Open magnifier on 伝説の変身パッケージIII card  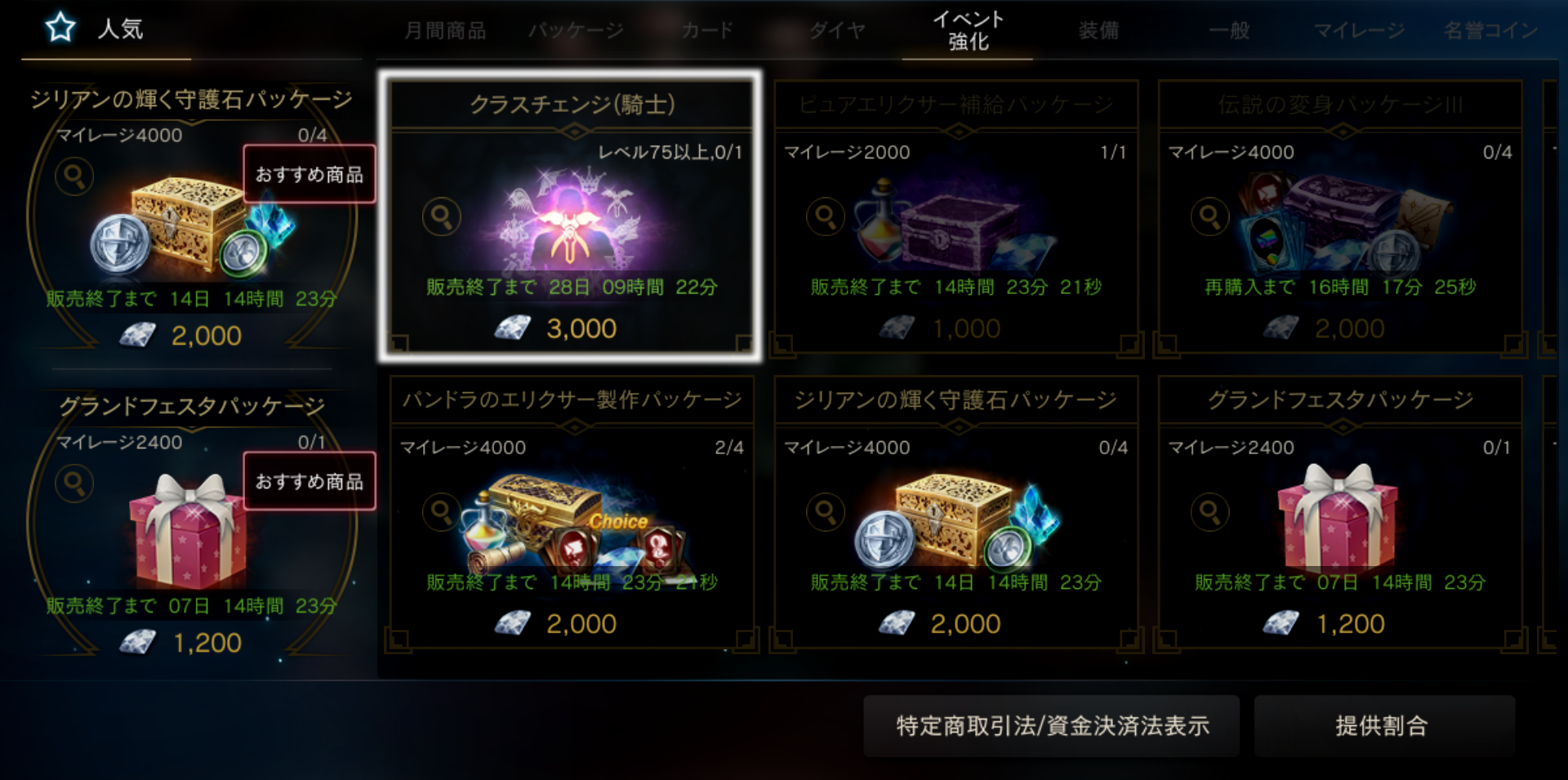tap(1210, 216)
